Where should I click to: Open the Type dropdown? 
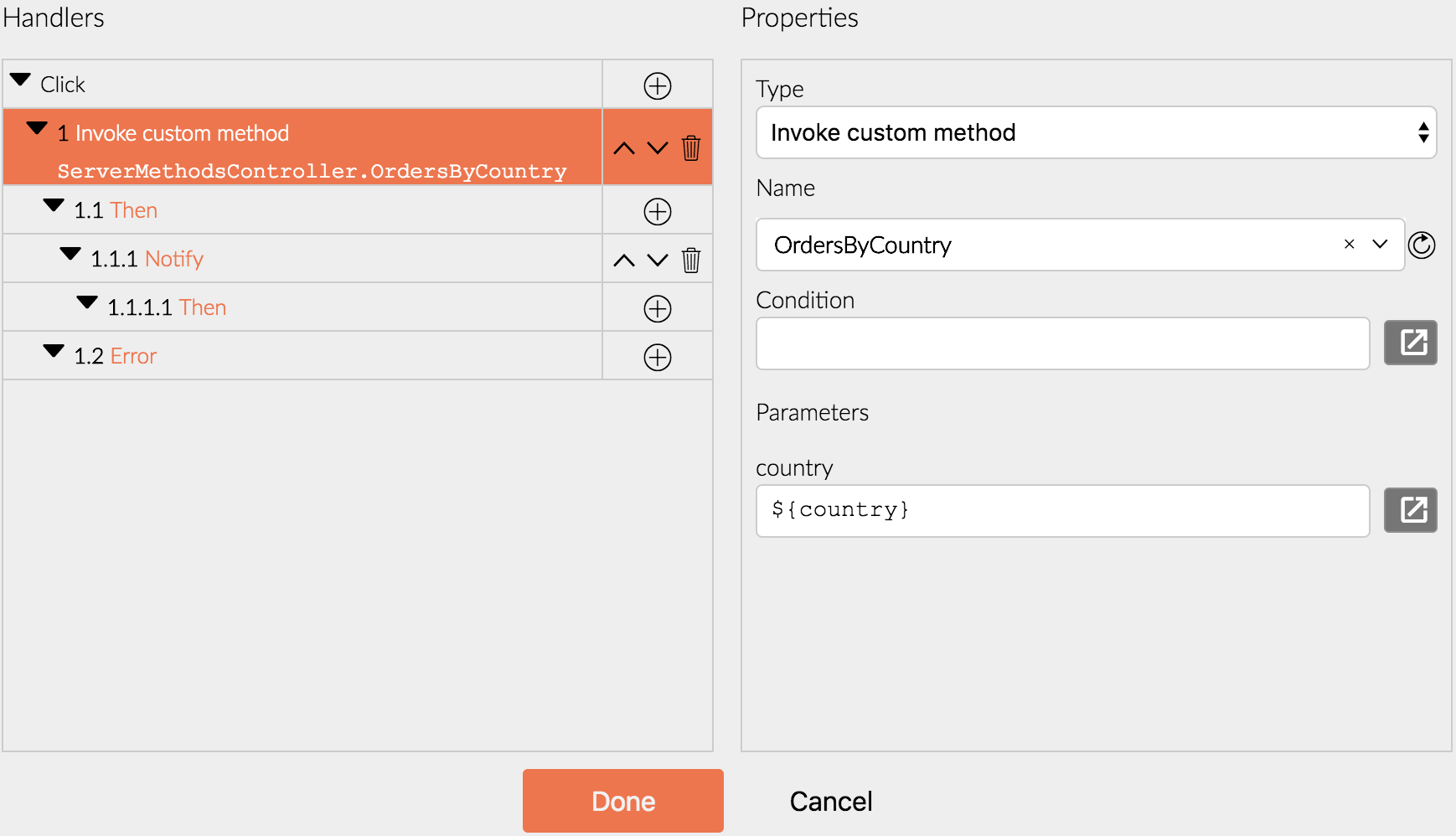tap(1096, 132)
